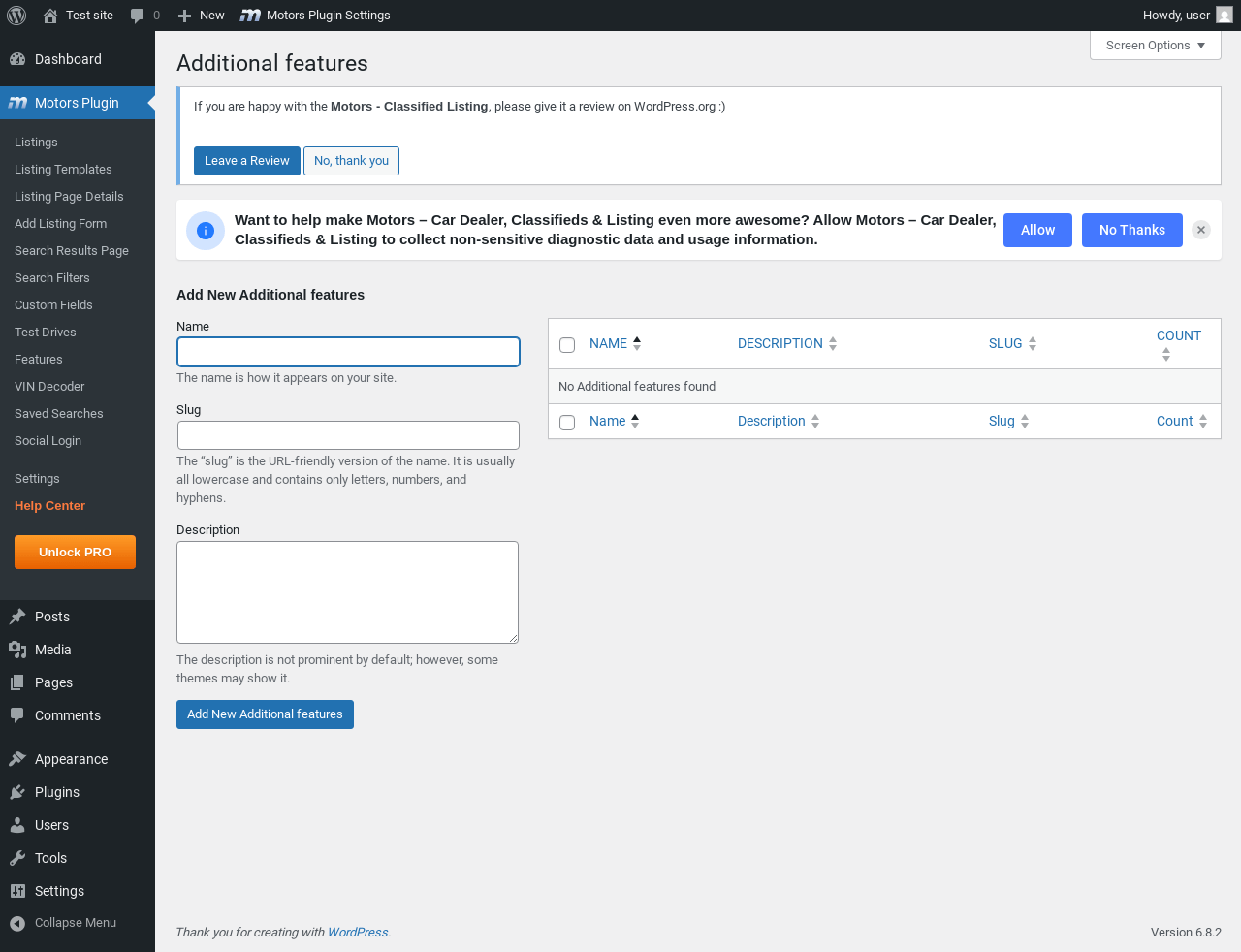The height and width of the screenshot is (952, 1241).
Task: Open Listing Templates menu item
Action: [x=63, y=170]
